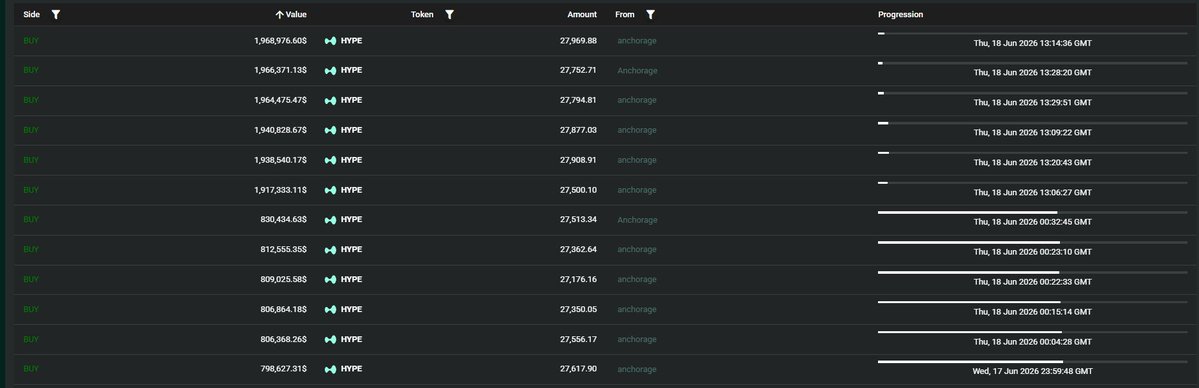Click the Token column header label
This screenshot has height=388, width=1199.
click(422, 15)
